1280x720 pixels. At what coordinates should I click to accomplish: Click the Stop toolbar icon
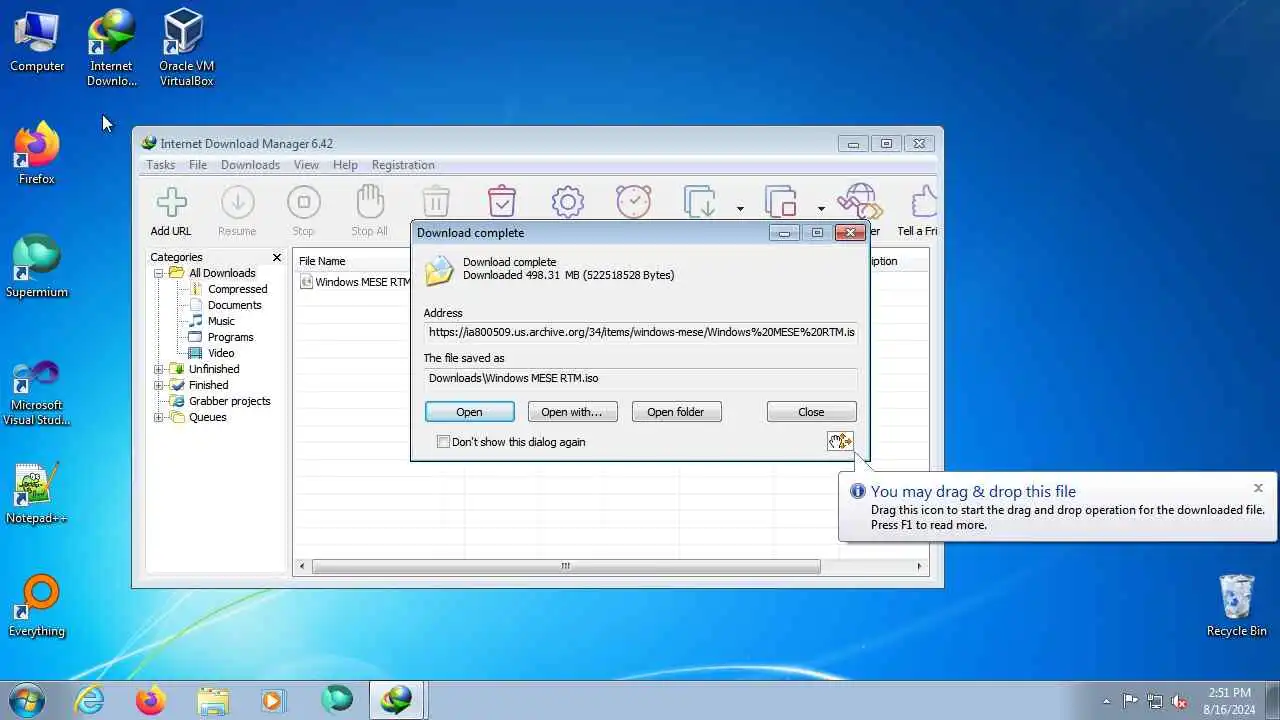point(303,202)
